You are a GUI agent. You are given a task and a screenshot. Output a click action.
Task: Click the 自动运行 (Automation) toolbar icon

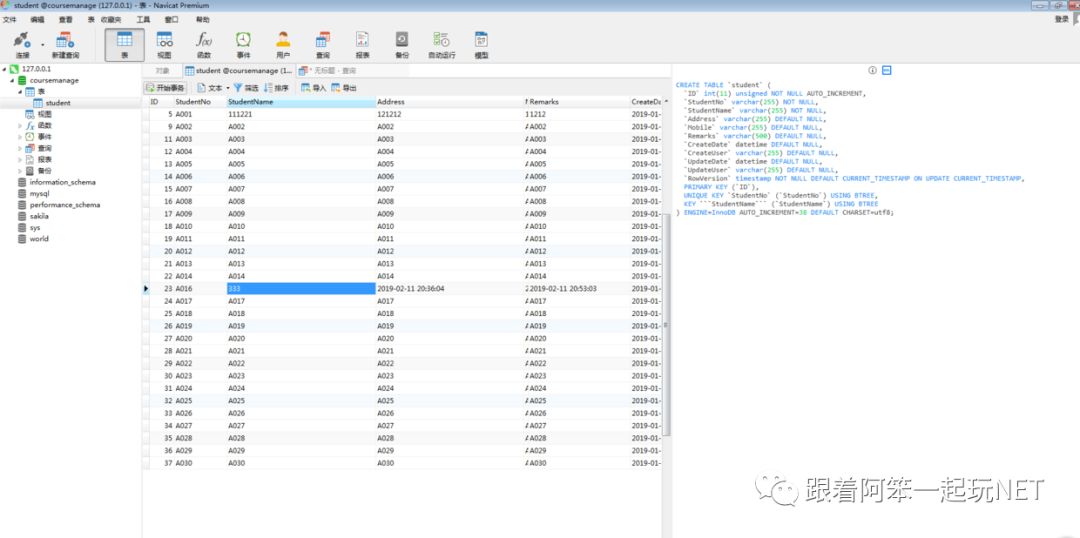click(x=441, y=43)
